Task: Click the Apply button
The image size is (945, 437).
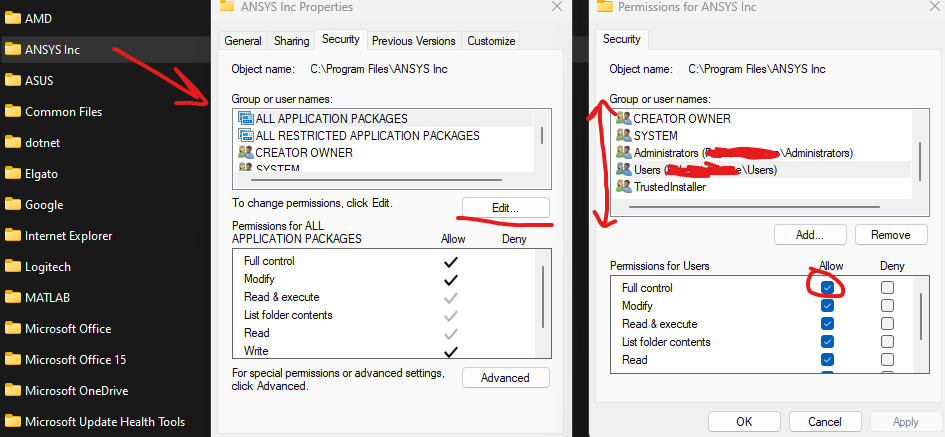Action: coord(905,422)
